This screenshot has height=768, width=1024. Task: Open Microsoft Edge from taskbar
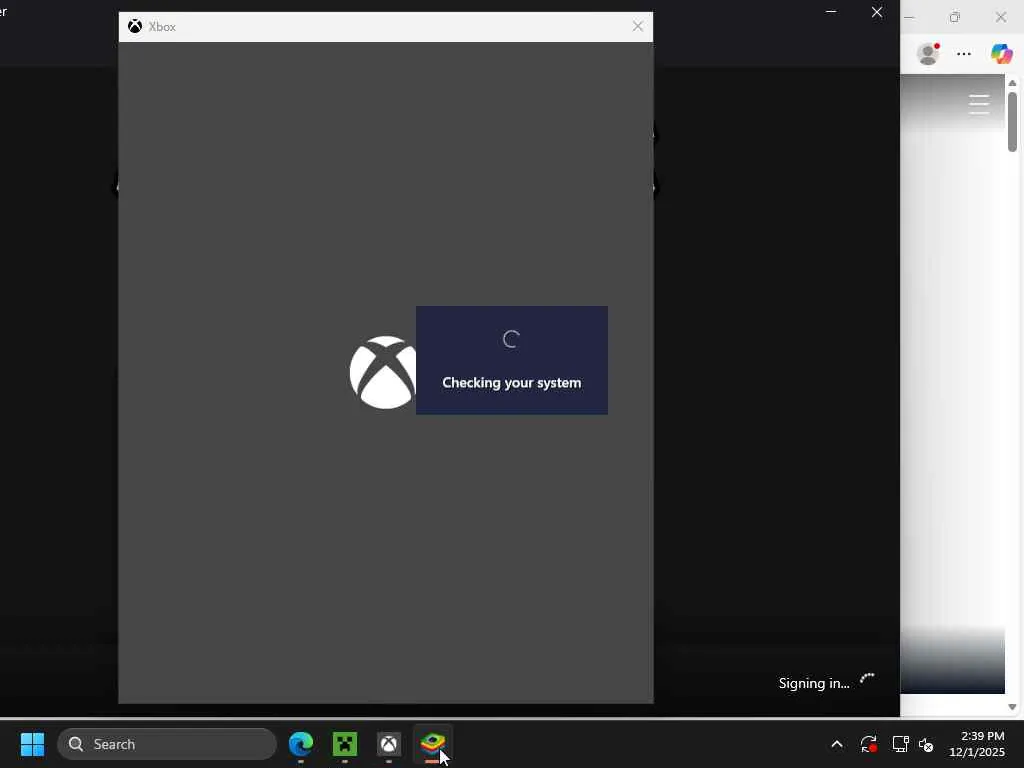click(301, 744)
